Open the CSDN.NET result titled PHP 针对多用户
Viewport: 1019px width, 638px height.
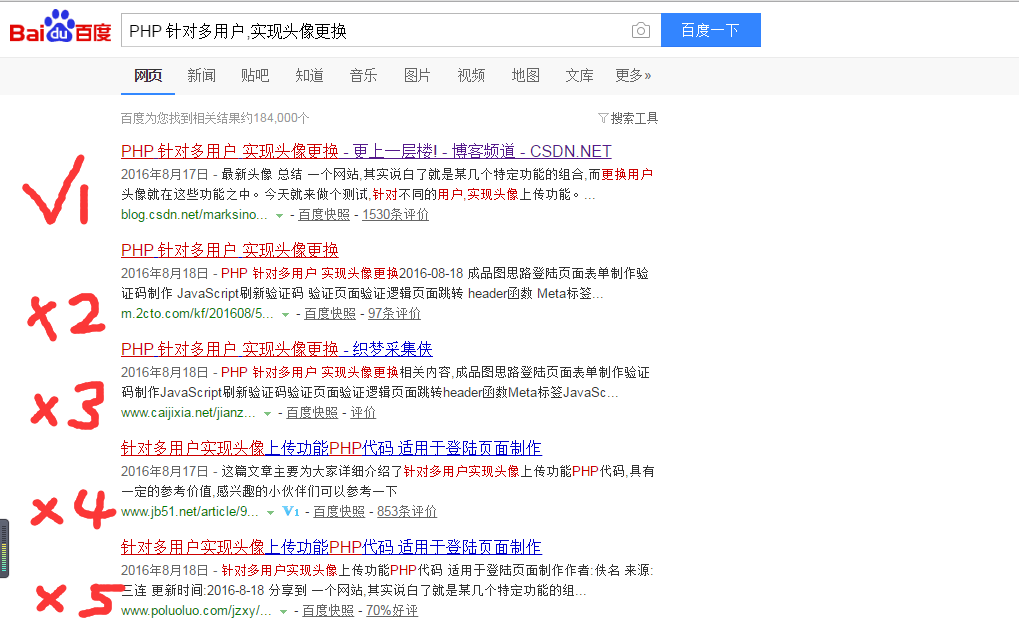366,151
